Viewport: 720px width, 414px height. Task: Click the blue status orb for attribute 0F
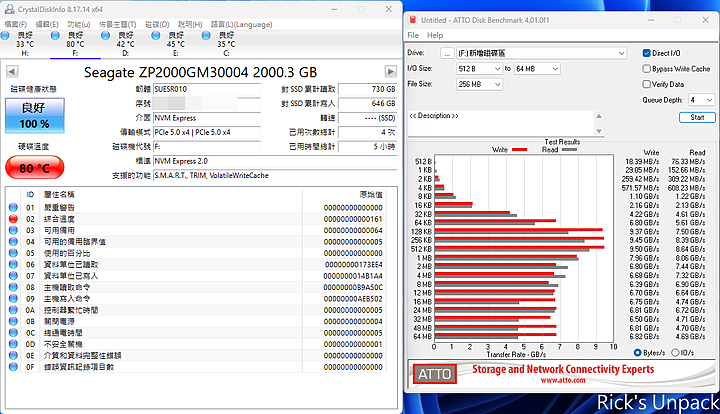point(13,367)
